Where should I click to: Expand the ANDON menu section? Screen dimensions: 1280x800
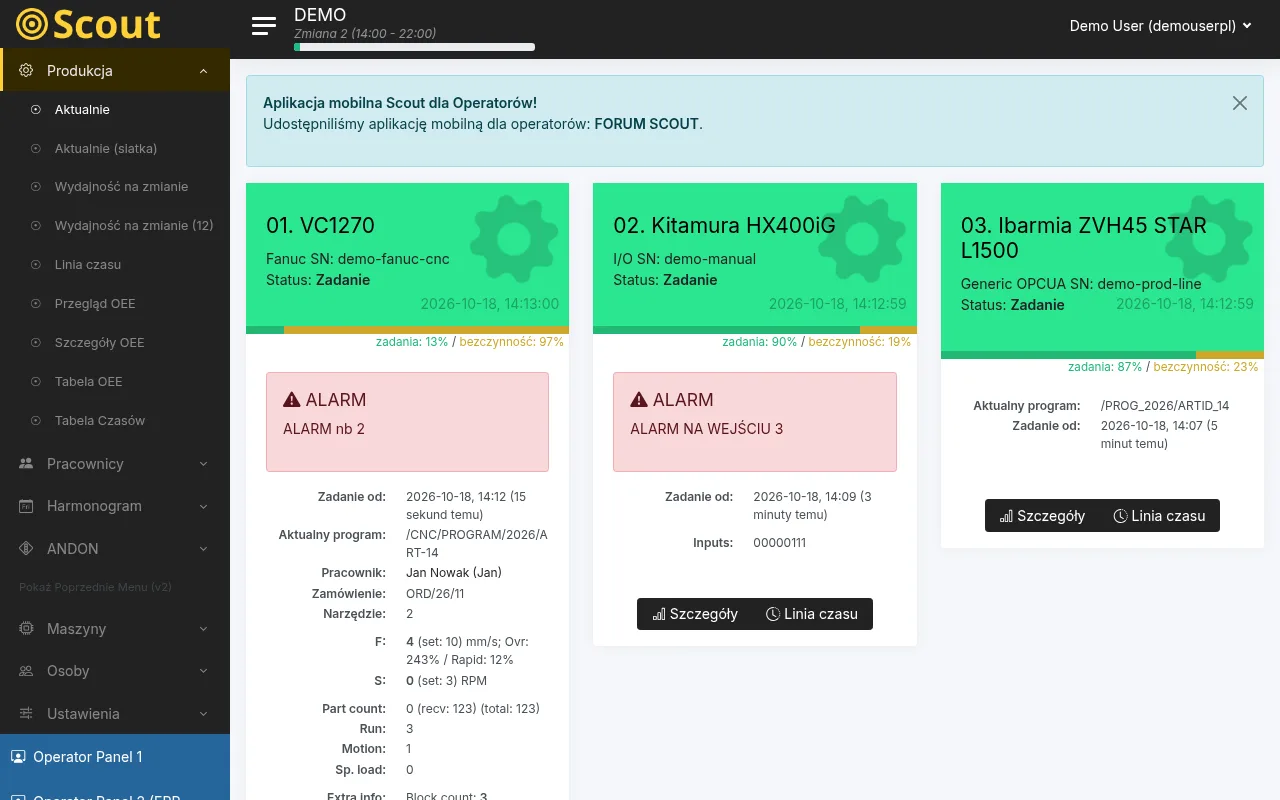pos(203,549)
